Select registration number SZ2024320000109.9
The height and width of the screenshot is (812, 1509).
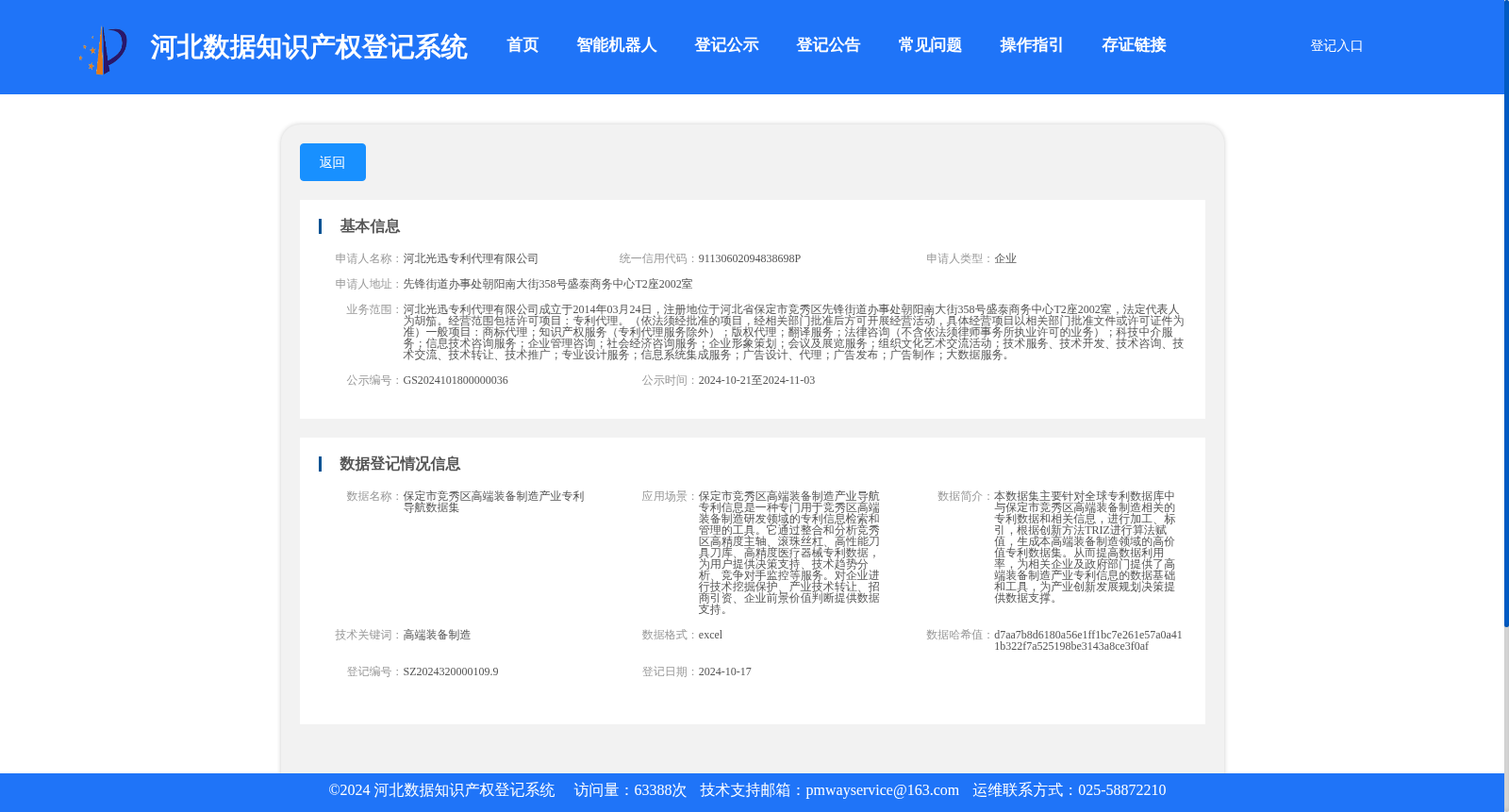pos(451,671)
